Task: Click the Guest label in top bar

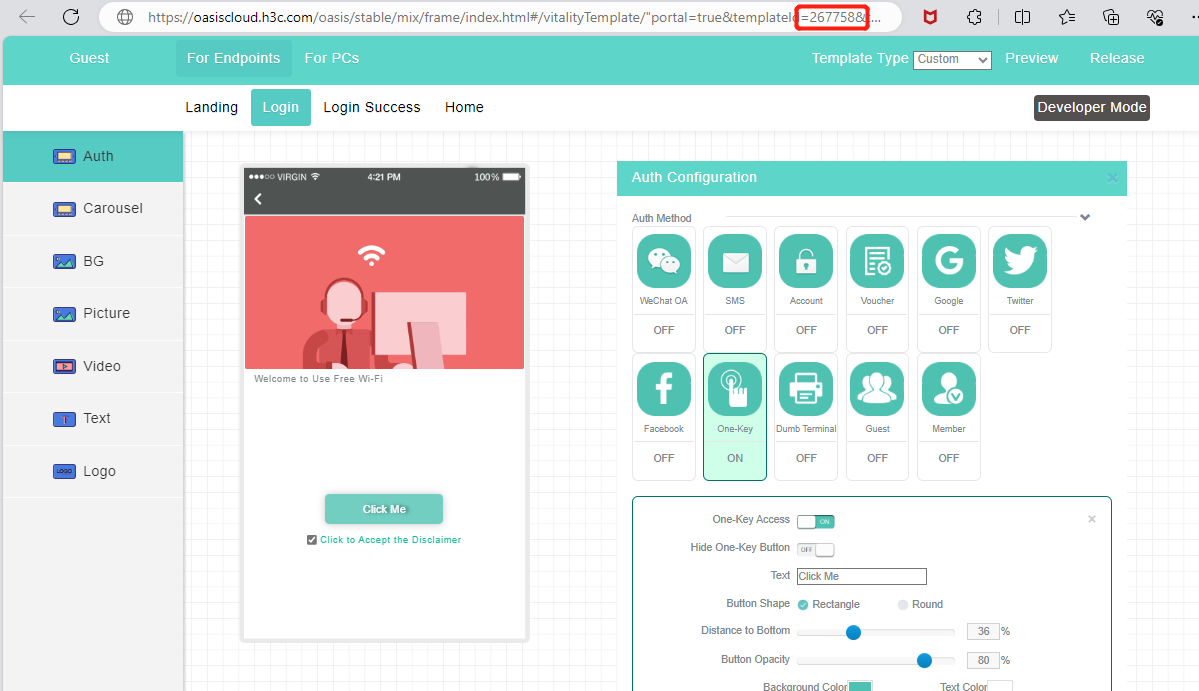Action: 89,58
